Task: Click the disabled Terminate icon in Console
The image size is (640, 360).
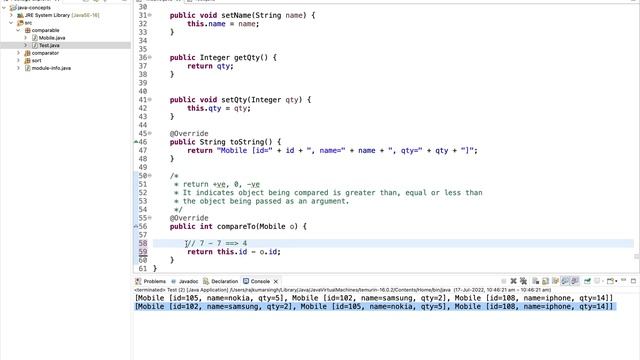Action: [504, 281]
